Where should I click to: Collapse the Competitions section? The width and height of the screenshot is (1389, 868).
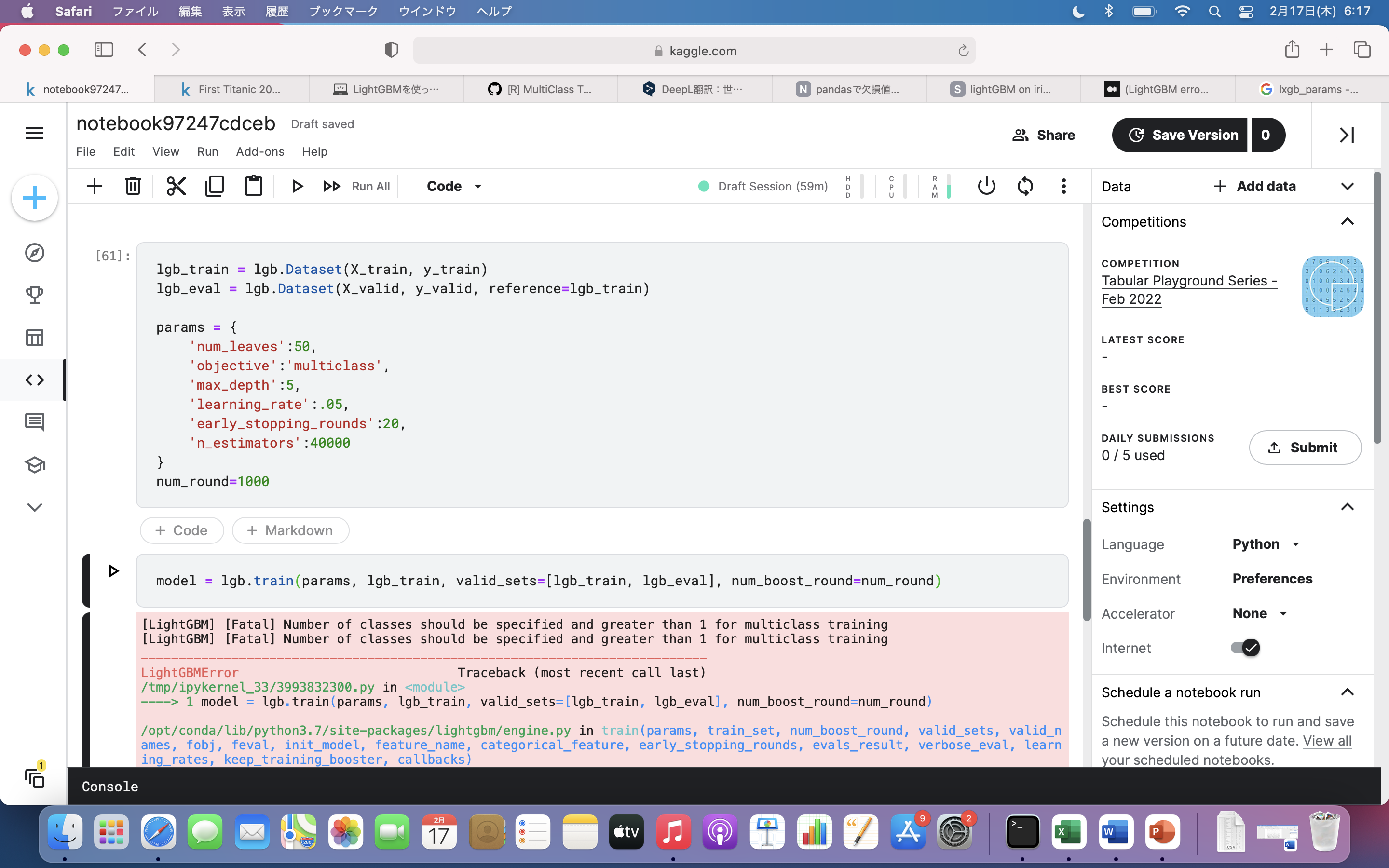1347,222
